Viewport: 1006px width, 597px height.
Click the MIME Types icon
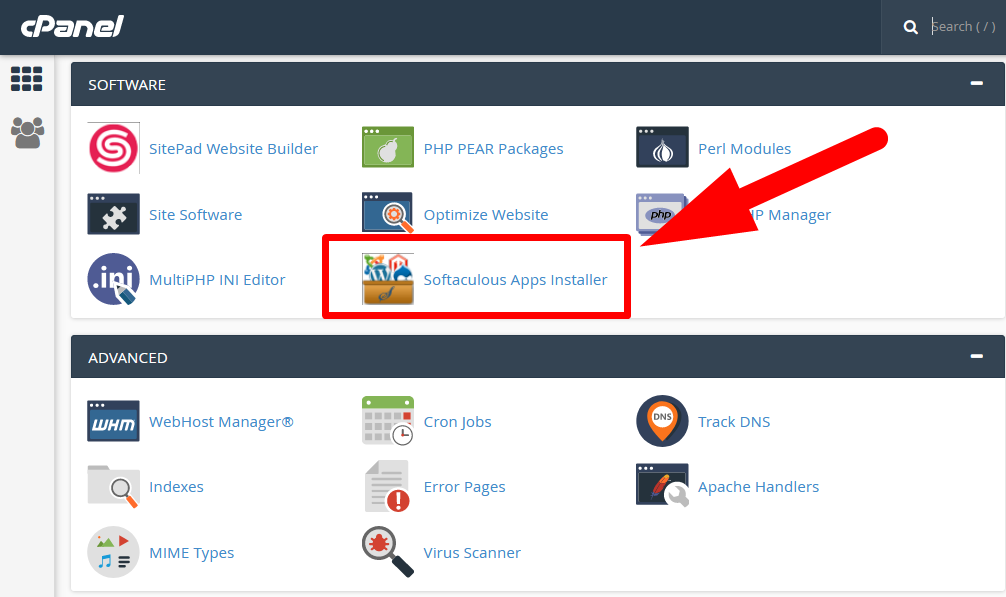point(114,552)
